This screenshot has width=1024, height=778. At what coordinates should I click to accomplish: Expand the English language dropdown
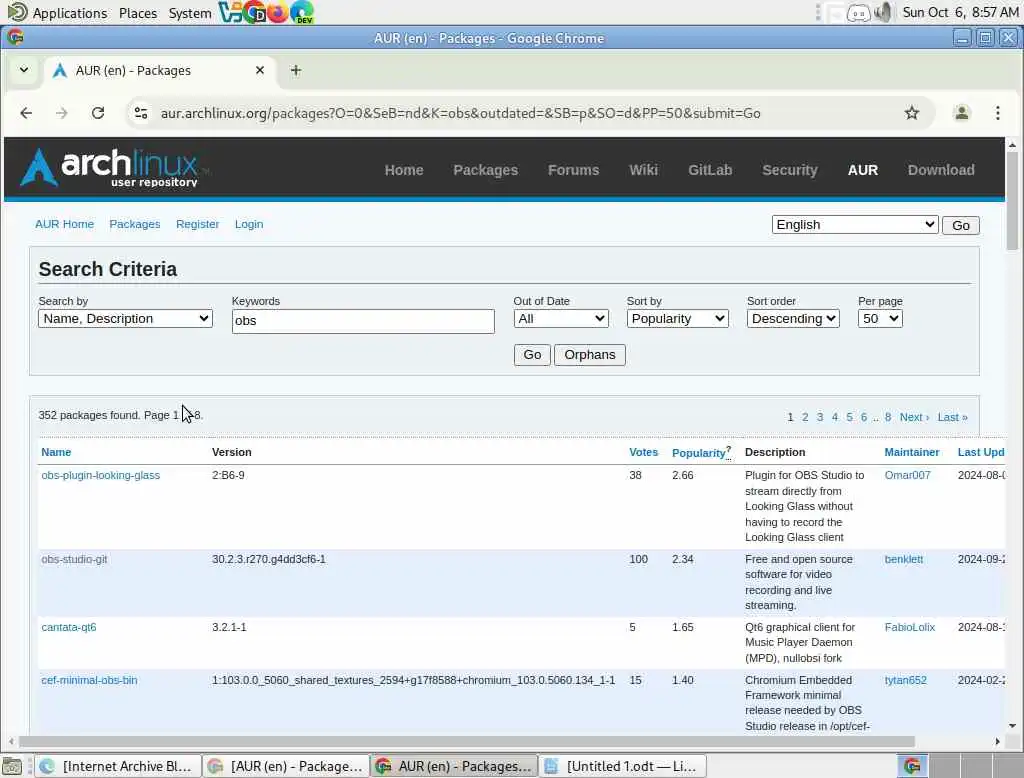tap(855, 225)
